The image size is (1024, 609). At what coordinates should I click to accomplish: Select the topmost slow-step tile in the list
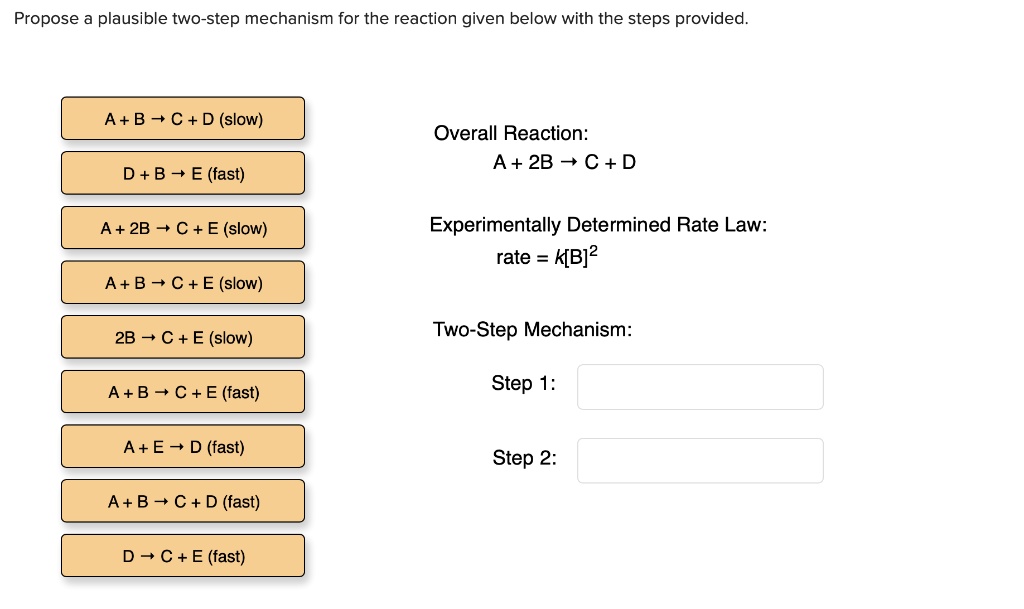(183, 118)
